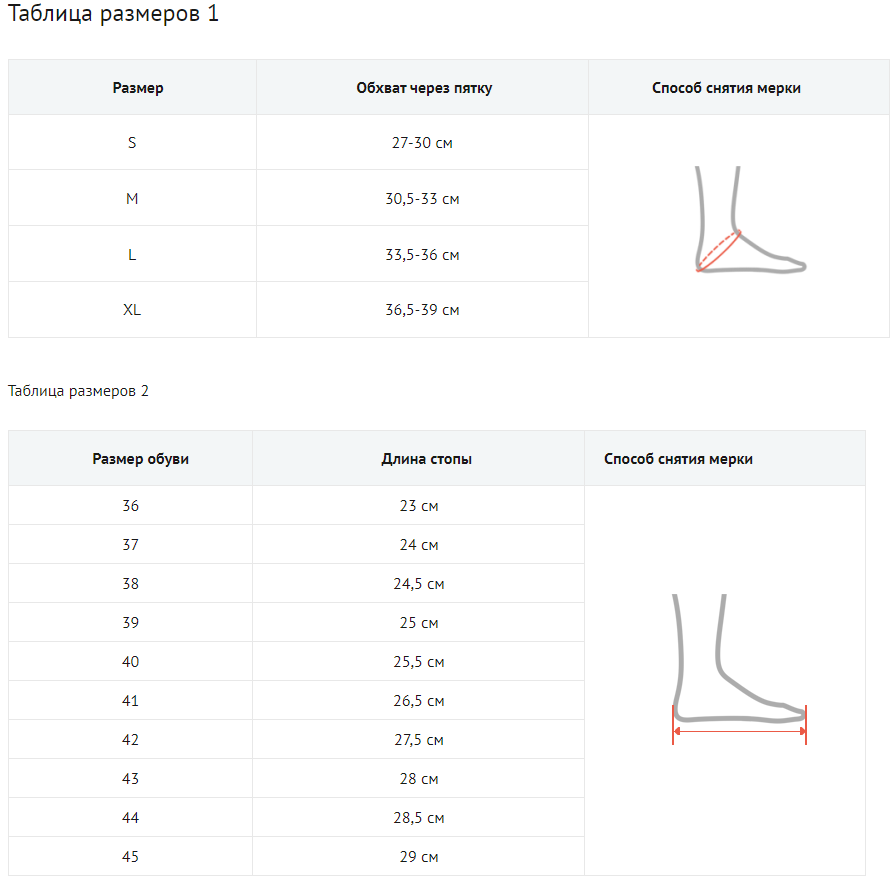Select the size XL cell
The height and width of the screenshot is (880, 896).
(x=132, y=310)
